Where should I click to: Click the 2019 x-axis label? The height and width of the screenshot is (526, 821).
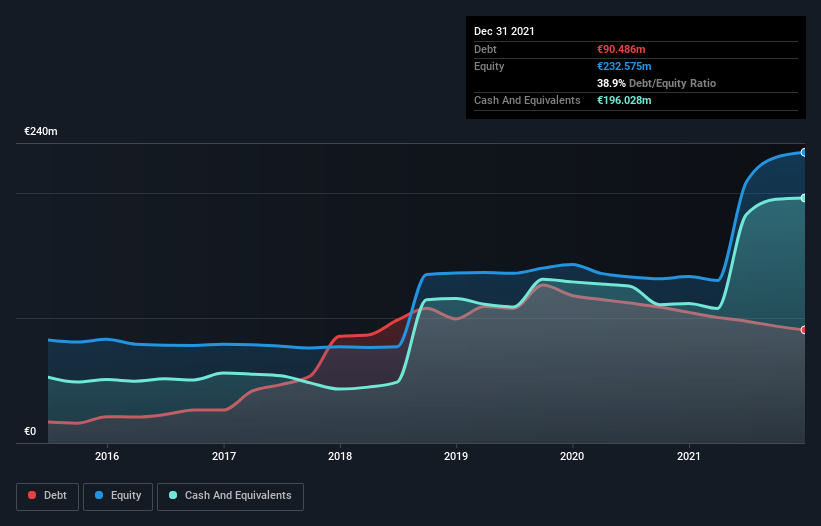point(456,456)
